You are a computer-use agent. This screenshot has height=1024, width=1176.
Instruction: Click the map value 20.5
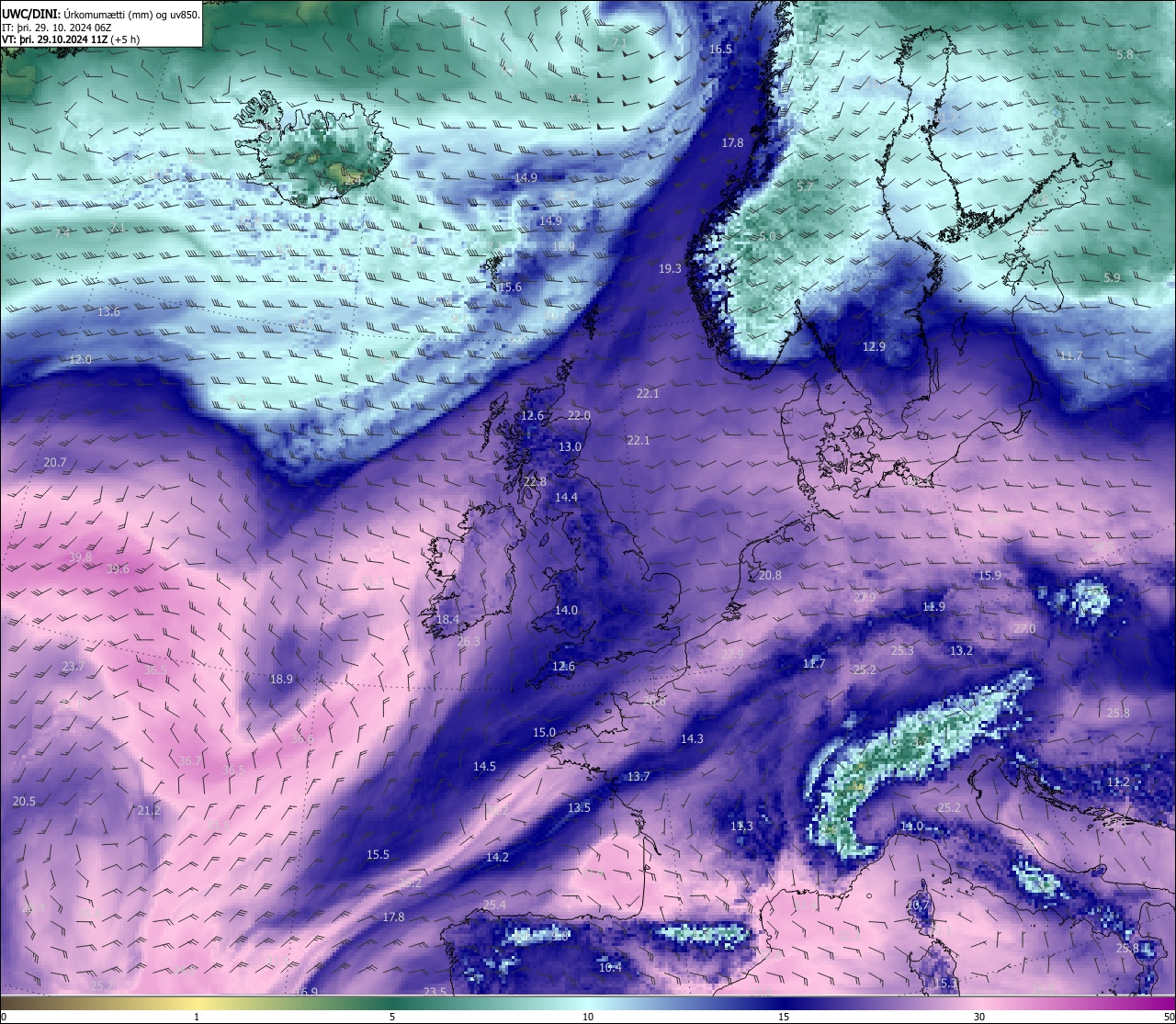tap(24, 802)
